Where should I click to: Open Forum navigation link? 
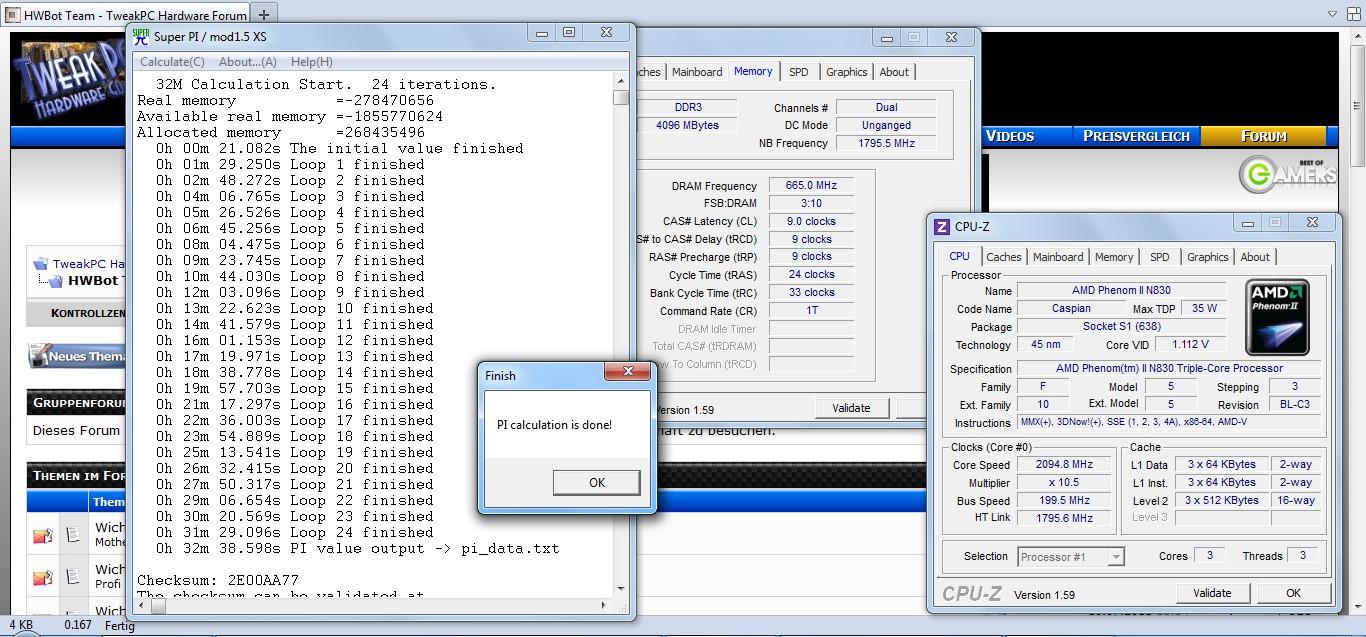pyautogui.click(x=1264, y=136)
